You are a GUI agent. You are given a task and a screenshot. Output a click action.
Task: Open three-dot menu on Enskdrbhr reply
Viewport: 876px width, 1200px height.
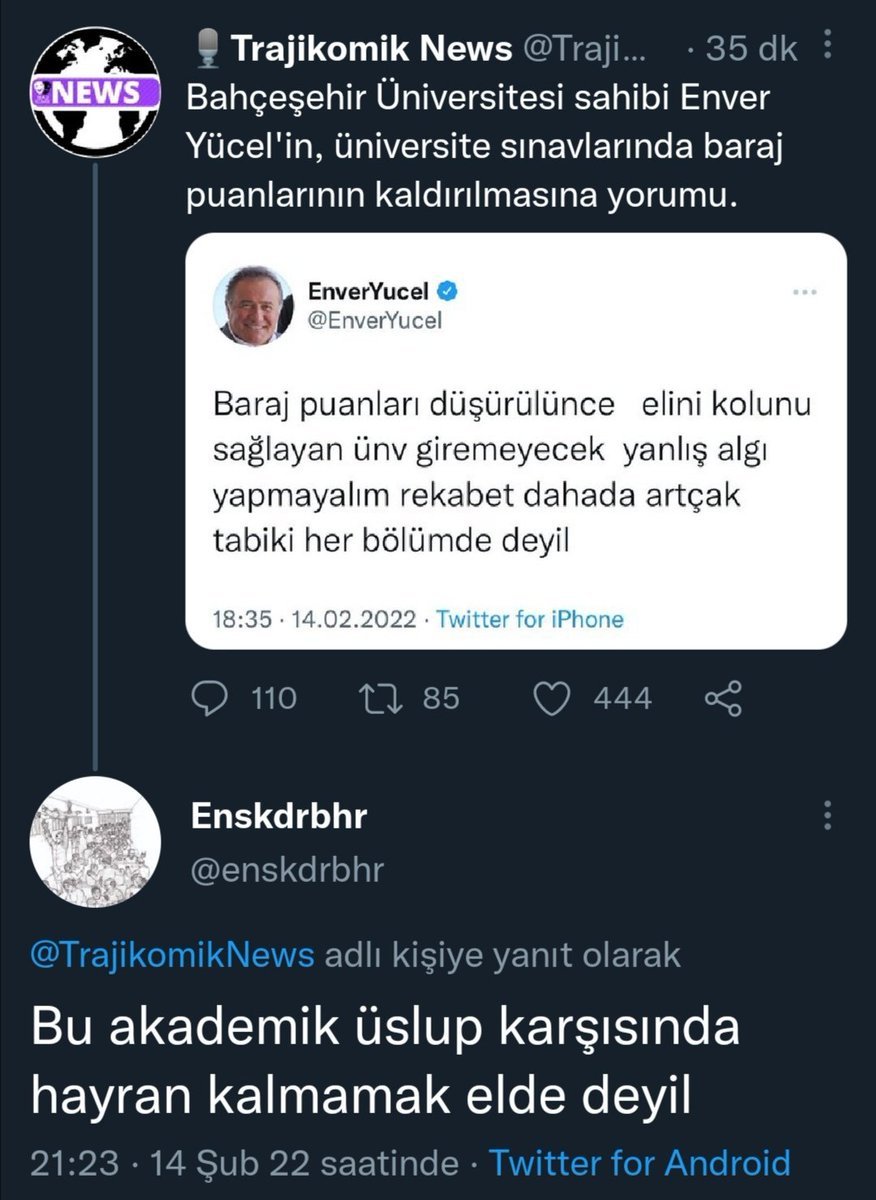tap(828, 815)
